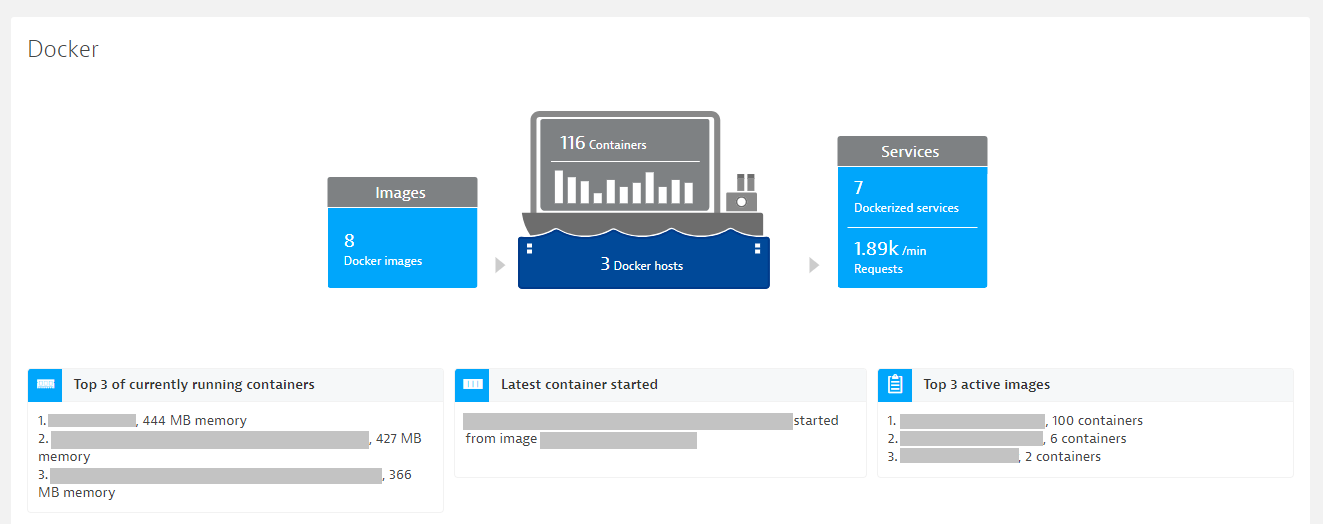Image resolution: width=1323 pixels, height=524 pixels.
Task: Select the Images tile header
Action: [402, 192]
